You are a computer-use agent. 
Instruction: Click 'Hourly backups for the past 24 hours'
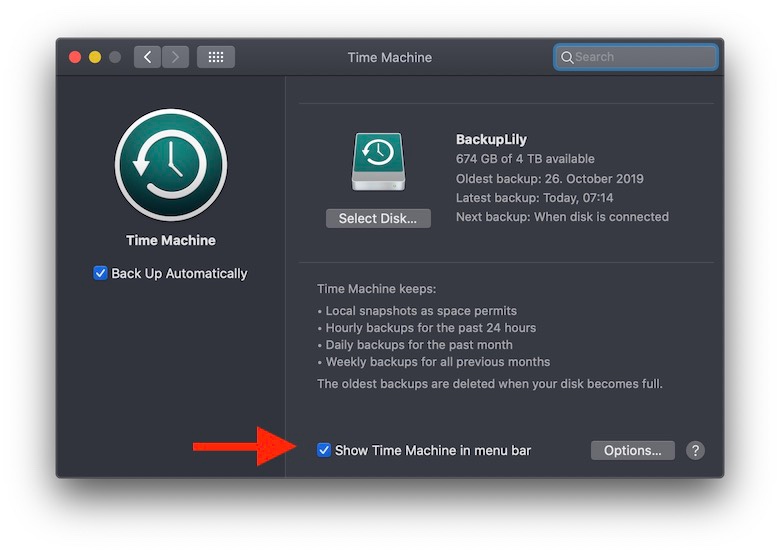[x=430, y=328]
